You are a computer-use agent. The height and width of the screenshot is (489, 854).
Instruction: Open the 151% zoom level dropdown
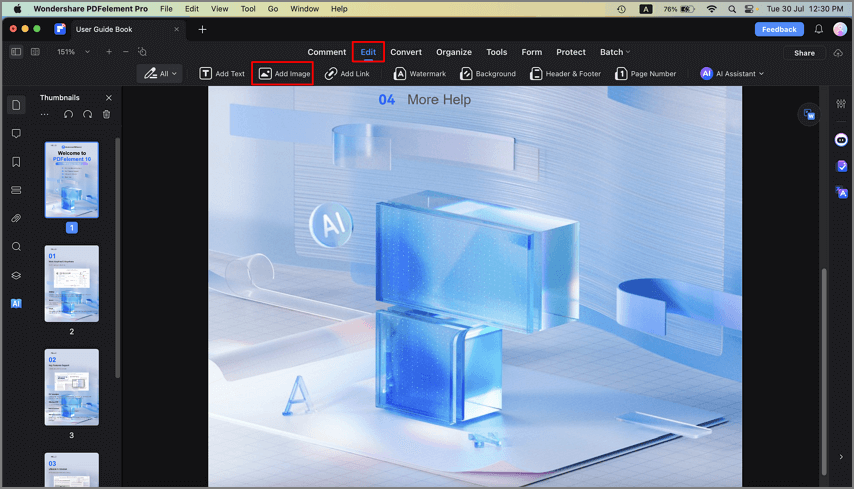(x=74, y=52)
